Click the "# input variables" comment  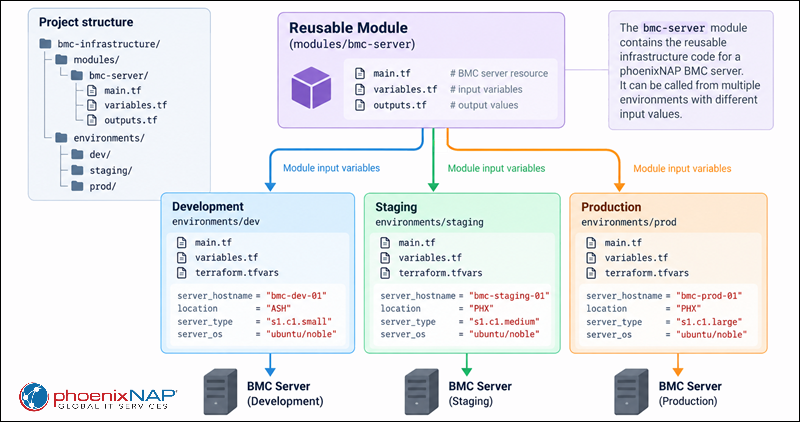point(486,89)
